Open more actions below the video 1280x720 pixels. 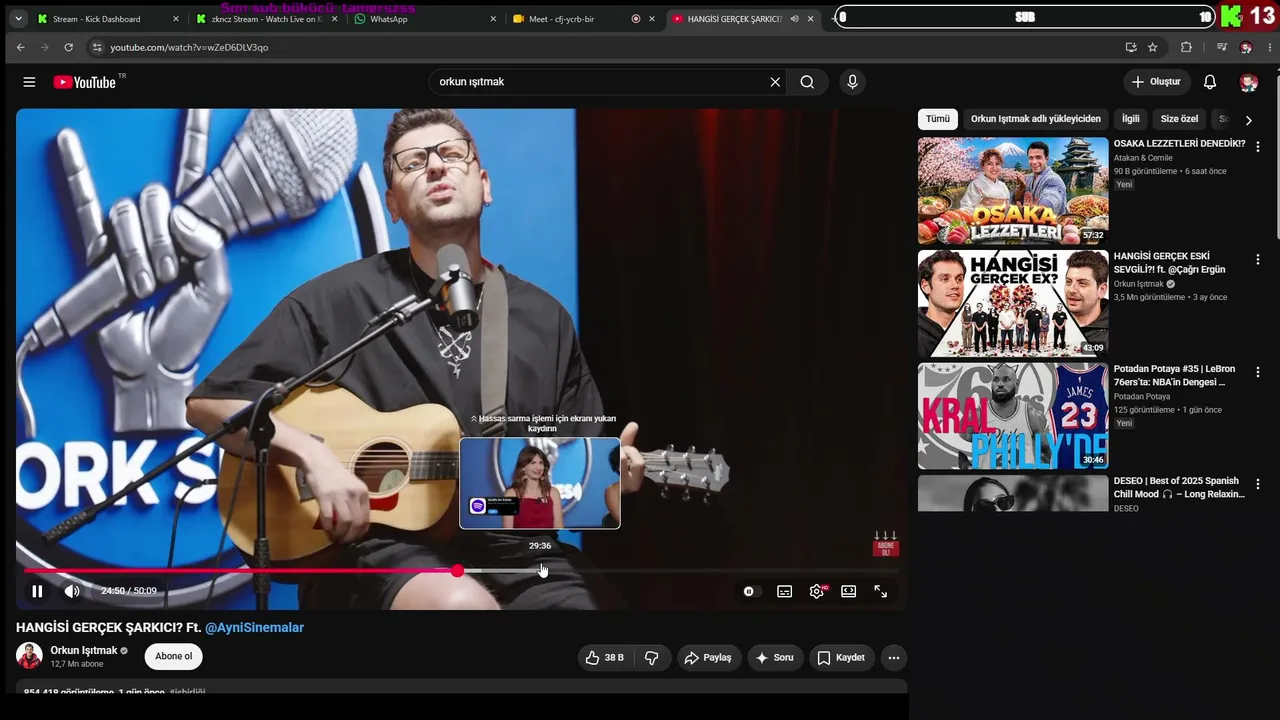894,658
